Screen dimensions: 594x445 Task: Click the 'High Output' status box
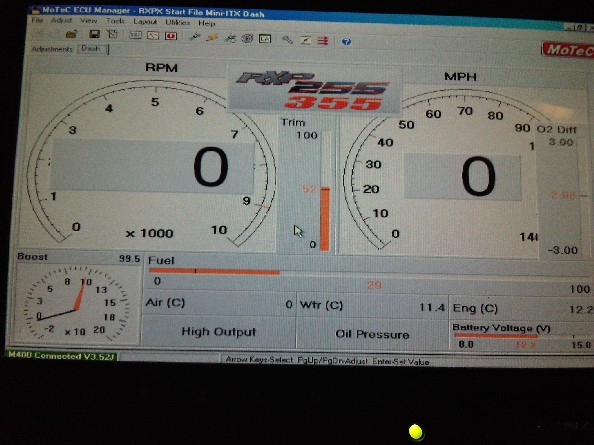pos(219,332)
